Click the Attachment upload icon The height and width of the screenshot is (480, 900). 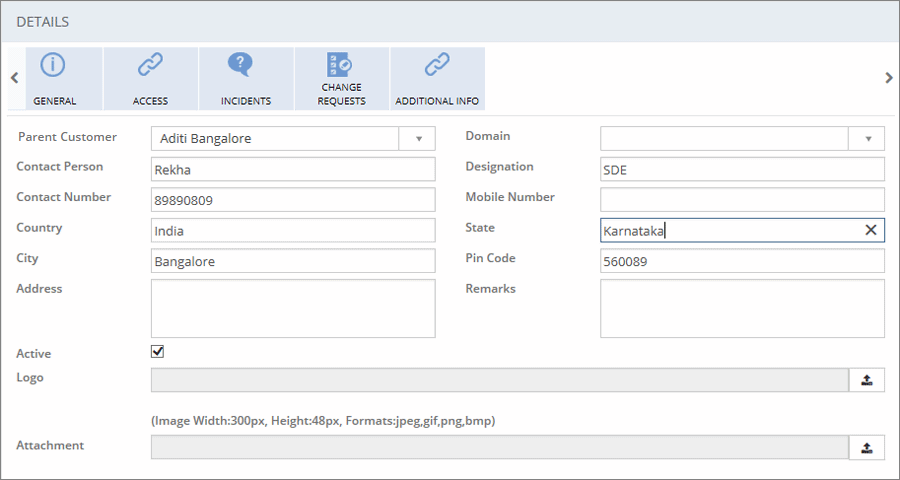click(867, 447)
